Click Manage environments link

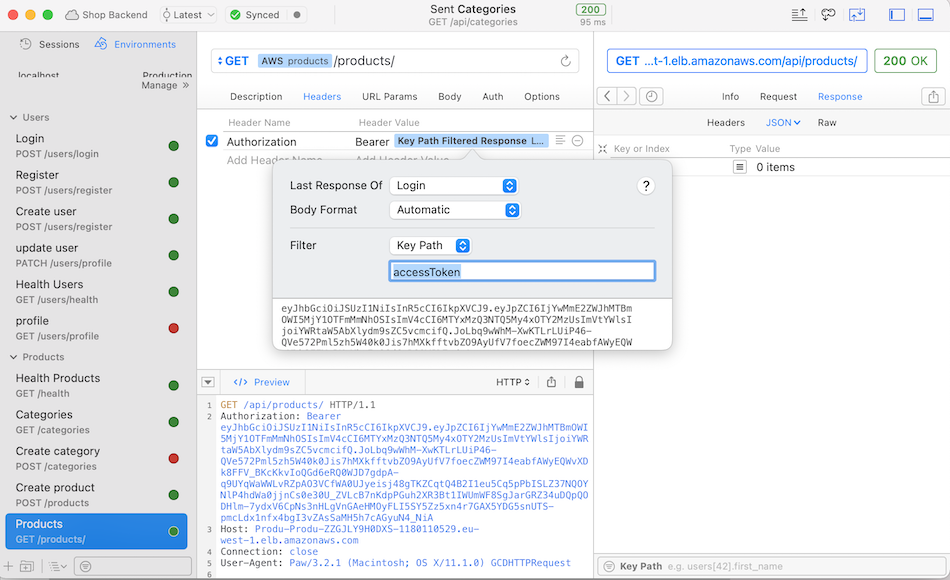(x=165, y=85)
